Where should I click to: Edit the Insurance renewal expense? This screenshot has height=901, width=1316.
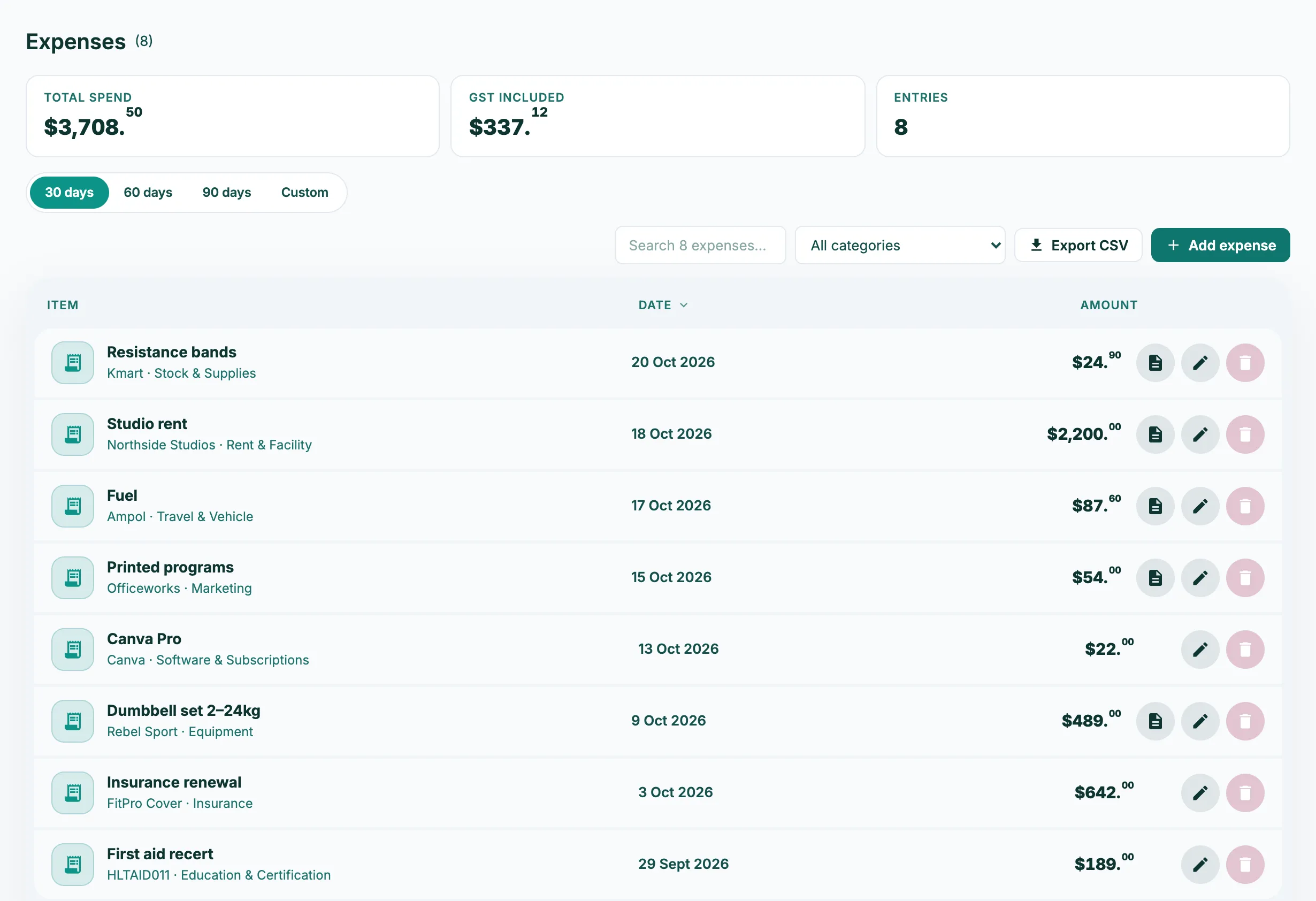click(1200, 792)
